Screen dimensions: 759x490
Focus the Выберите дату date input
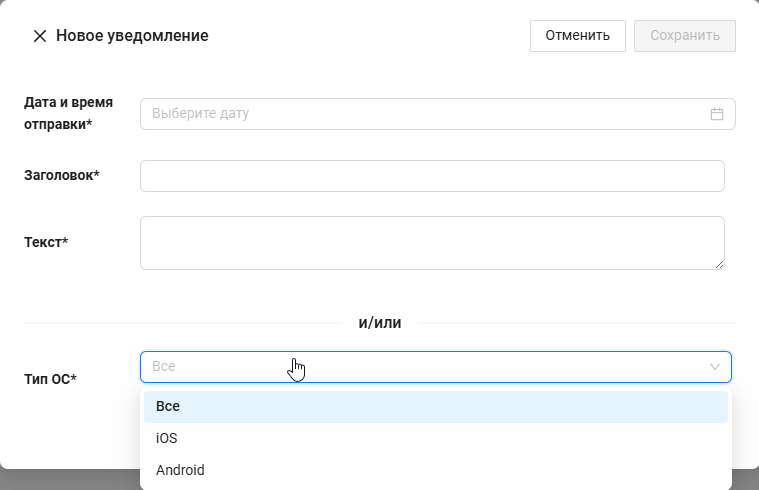420,114
